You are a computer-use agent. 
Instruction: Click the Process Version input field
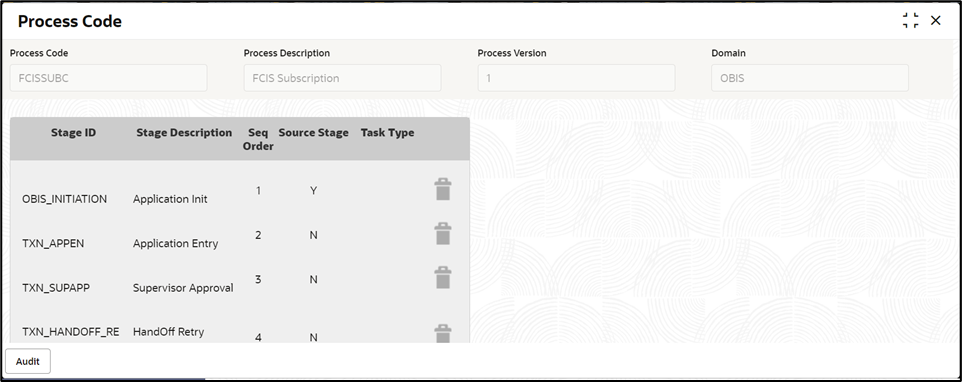pyautogui.click(x=576, y=78)
